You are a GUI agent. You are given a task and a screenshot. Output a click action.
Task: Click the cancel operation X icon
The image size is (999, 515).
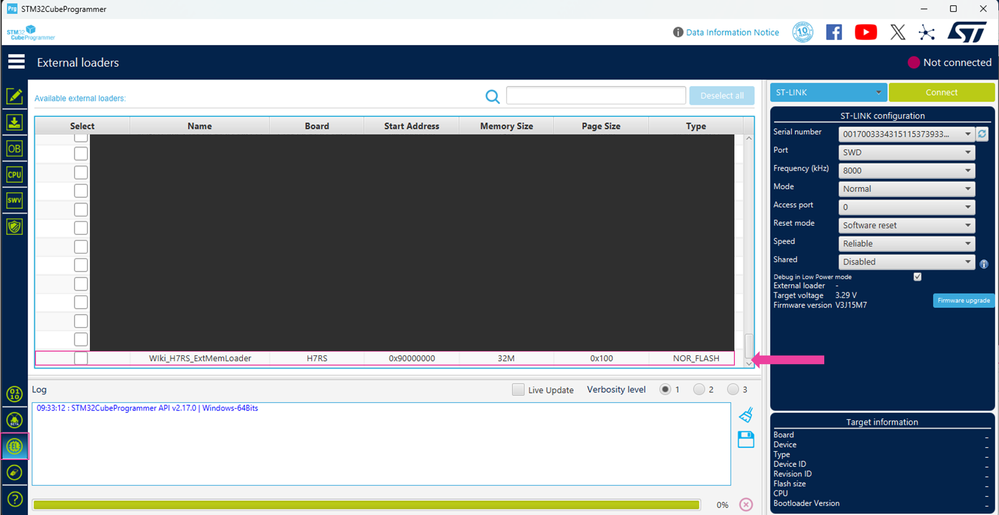coord(745,504)
